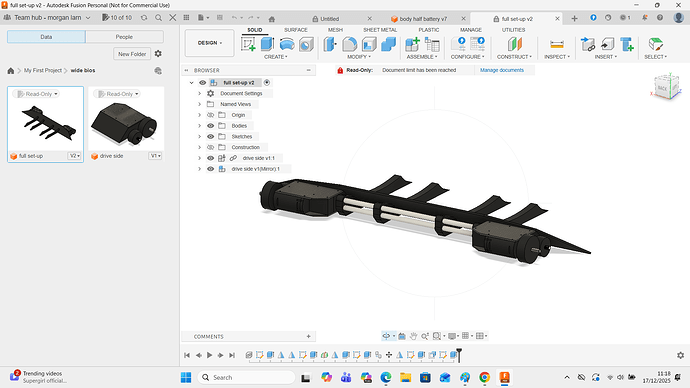Open File Explorer from the taskbar
Viewport: 690px width, 388px height.
(405, 377)
